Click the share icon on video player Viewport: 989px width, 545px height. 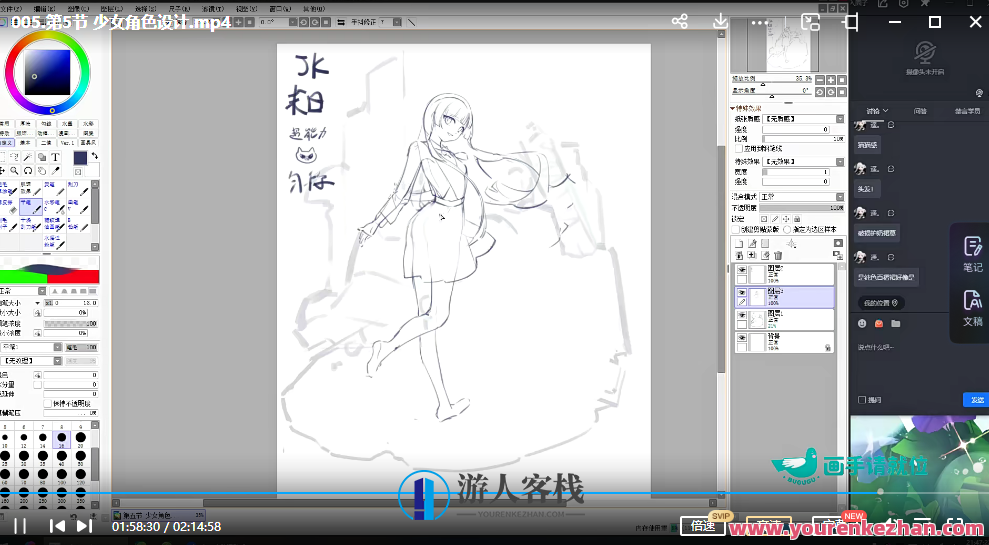coord(679,21)
